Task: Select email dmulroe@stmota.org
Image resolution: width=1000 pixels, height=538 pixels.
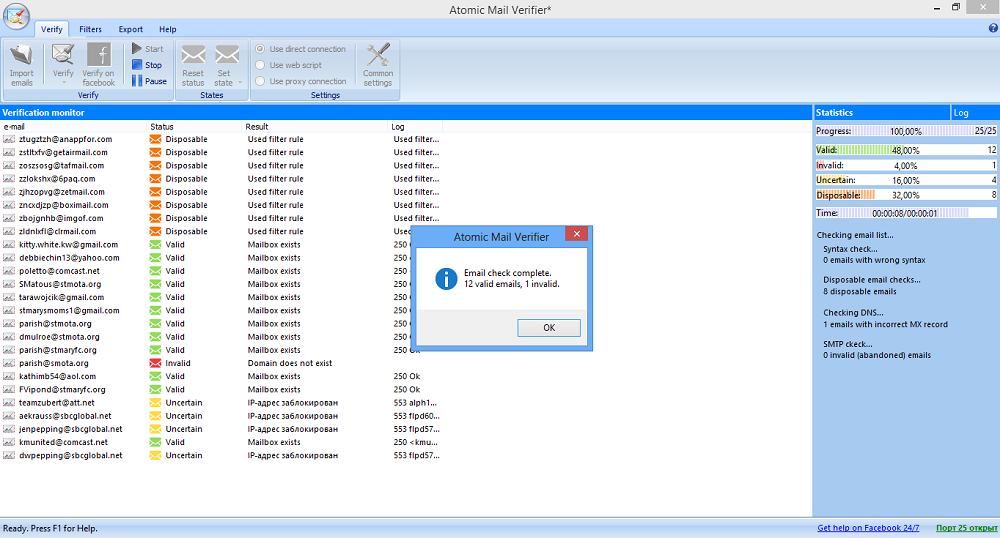Action: (59, 337)
